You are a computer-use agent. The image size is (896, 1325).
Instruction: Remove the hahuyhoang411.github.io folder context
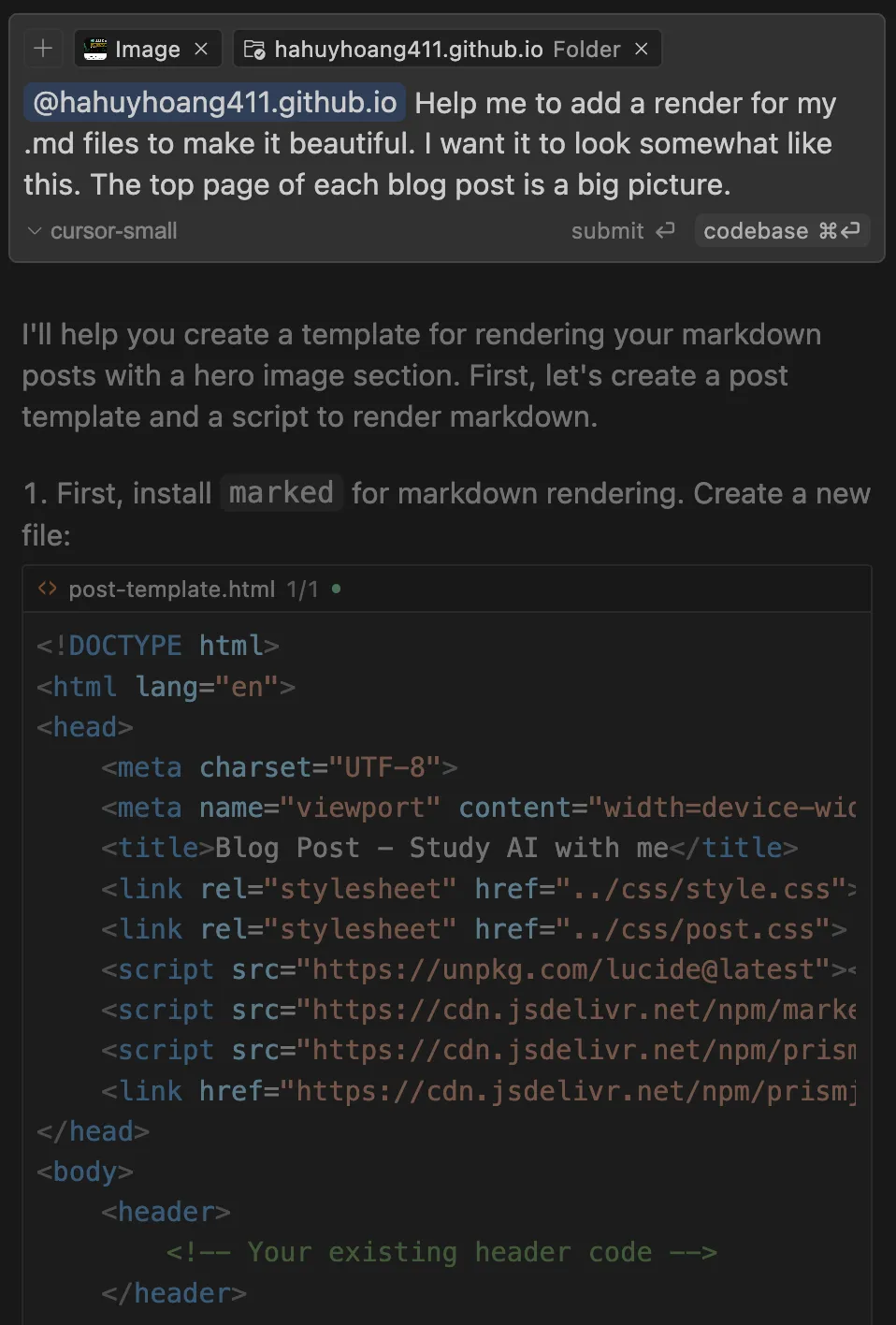[x=642, y=49]
